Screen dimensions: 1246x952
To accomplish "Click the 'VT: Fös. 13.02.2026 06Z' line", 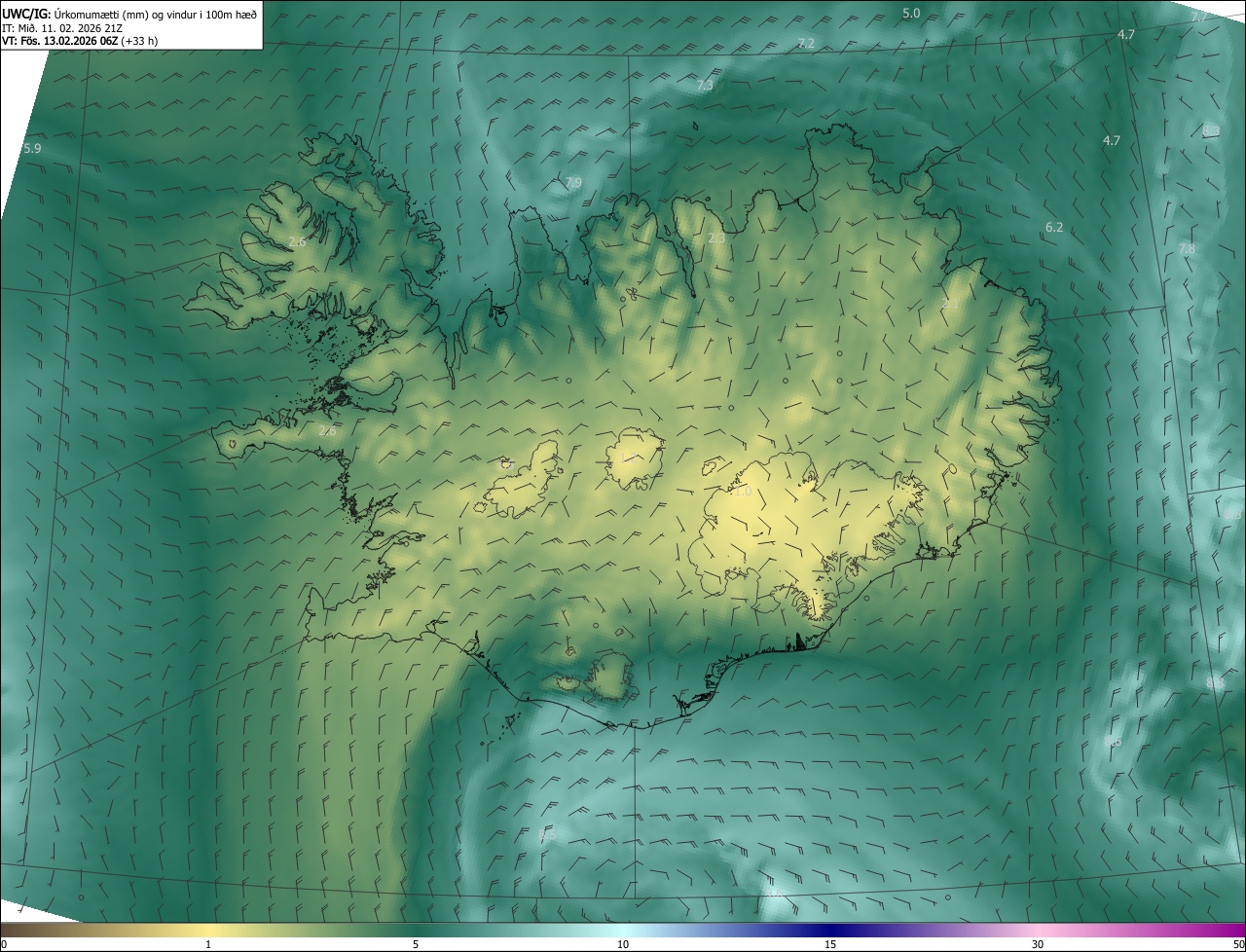I will pyautogui.click(x=60, y=41).
